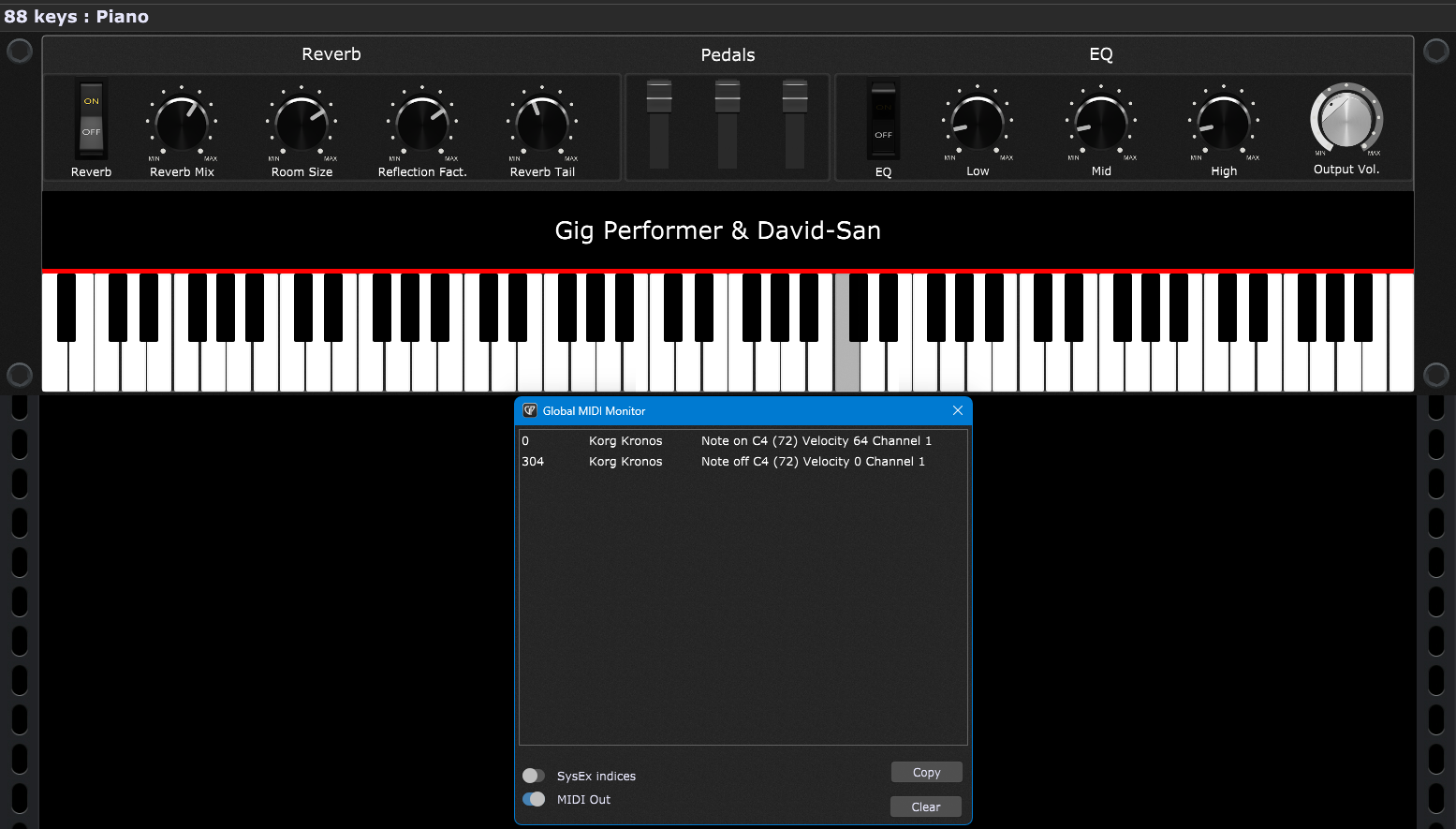Close the Global MIDI Monitor window
This screenshot has height=829, width=1456.
point(957,410)
